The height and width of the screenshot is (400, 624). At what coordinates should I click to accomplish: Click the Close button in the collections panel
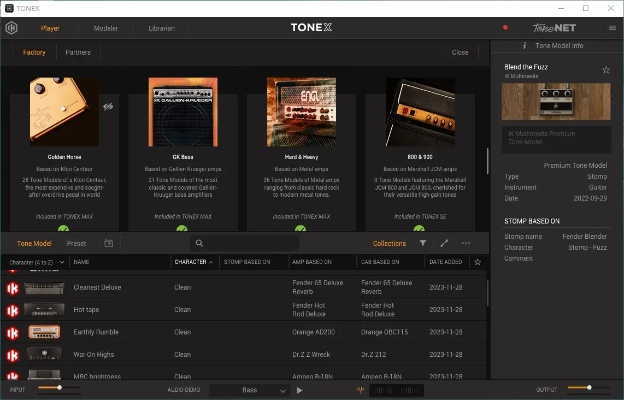point(459,52)
